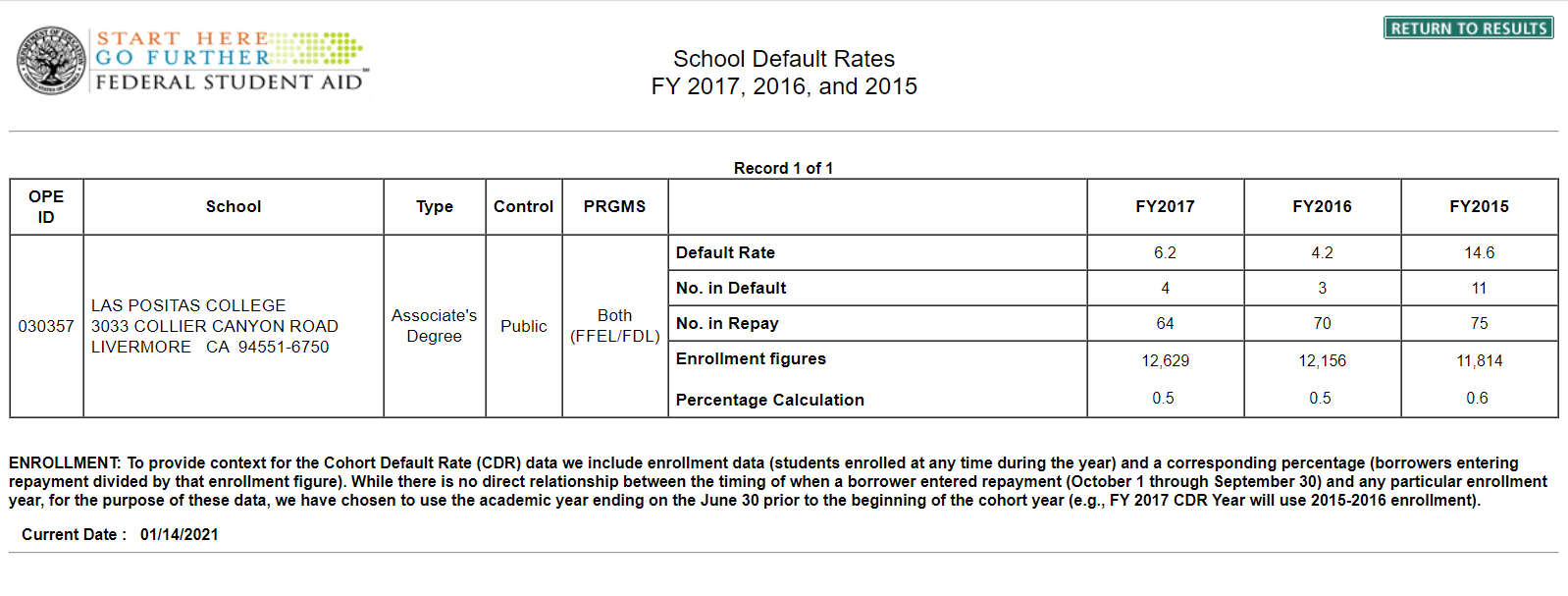Click the Both (FFEL/FDL) programs cell
This screenshot has width=1568, height=596.
(x=614, y=325)
